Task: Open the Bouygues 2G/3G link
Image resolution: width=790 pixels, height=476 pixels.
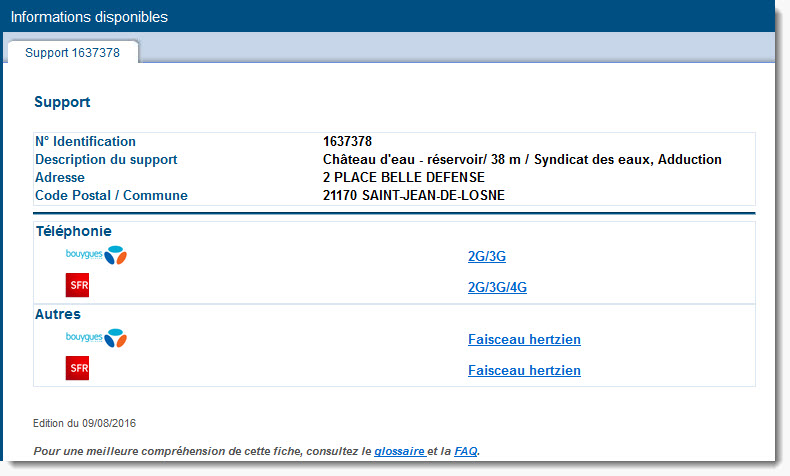Action: pyautogui.click(x=487, y=256)
